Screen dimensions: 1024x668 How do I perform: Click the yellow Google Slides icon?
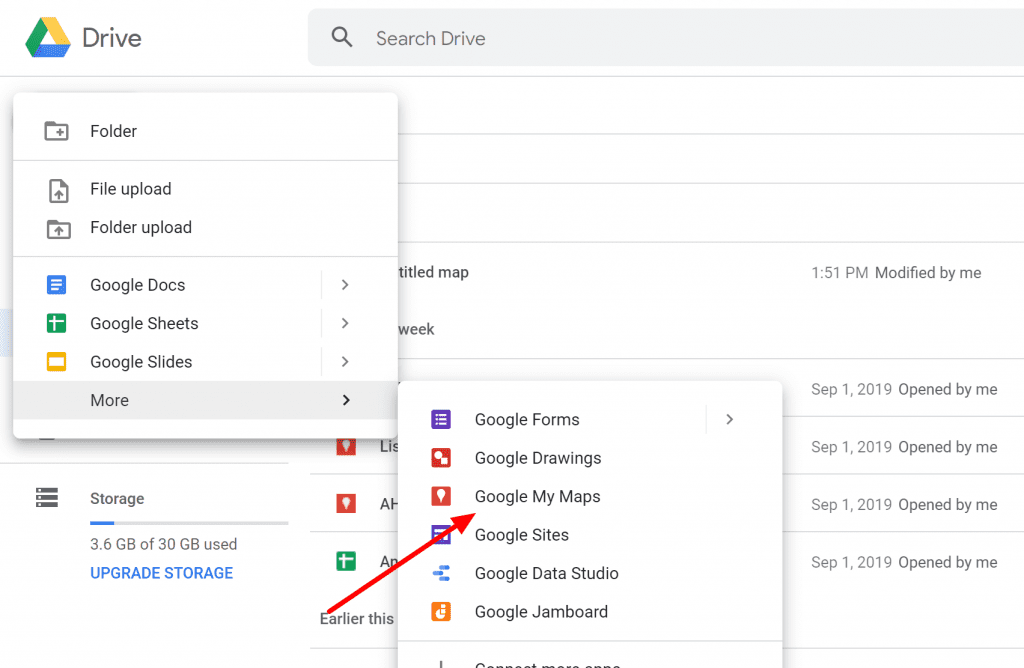(56, 362)
